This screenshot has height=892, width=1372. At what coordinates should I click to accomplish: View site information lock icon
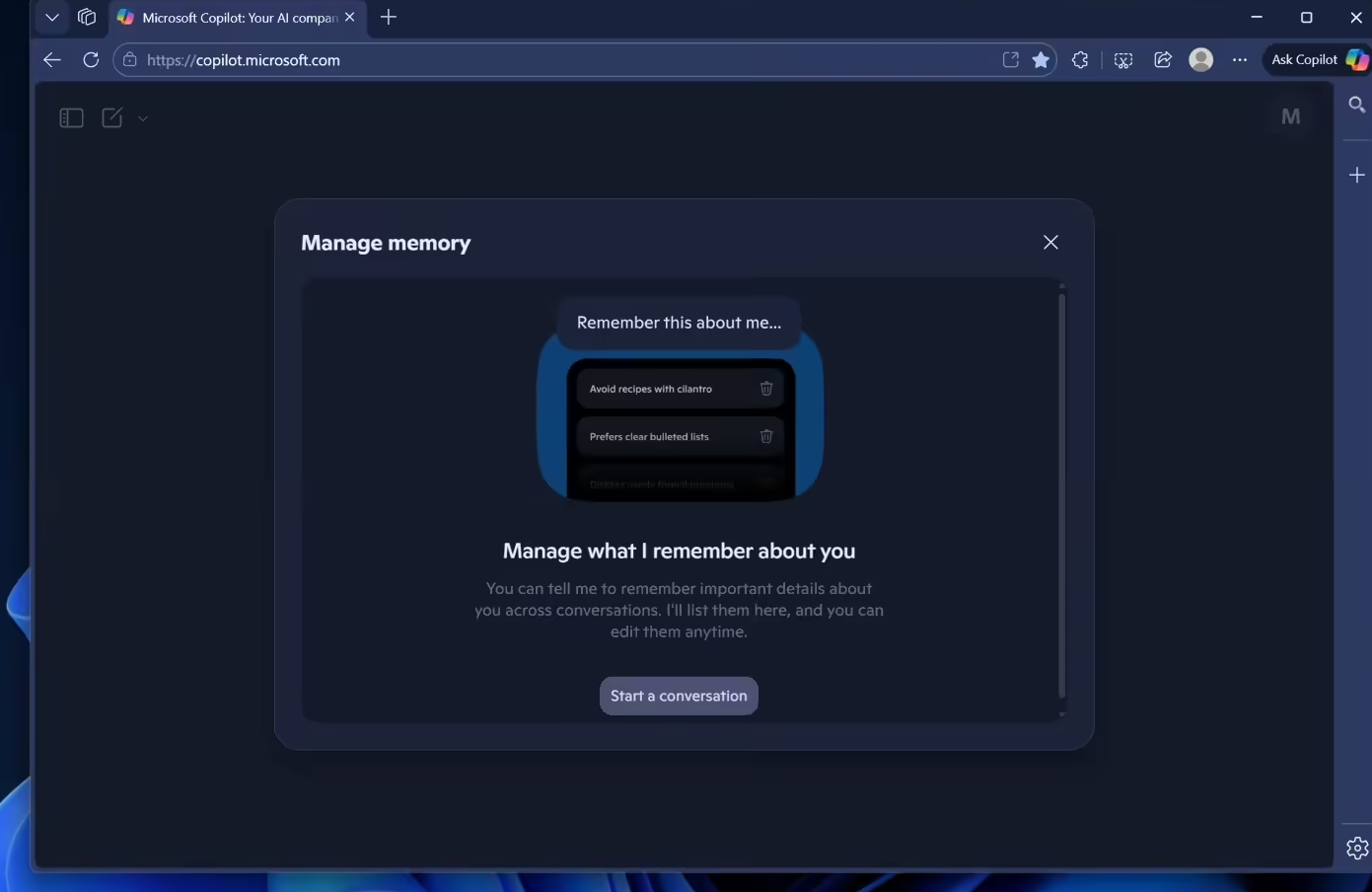[129, 60]
